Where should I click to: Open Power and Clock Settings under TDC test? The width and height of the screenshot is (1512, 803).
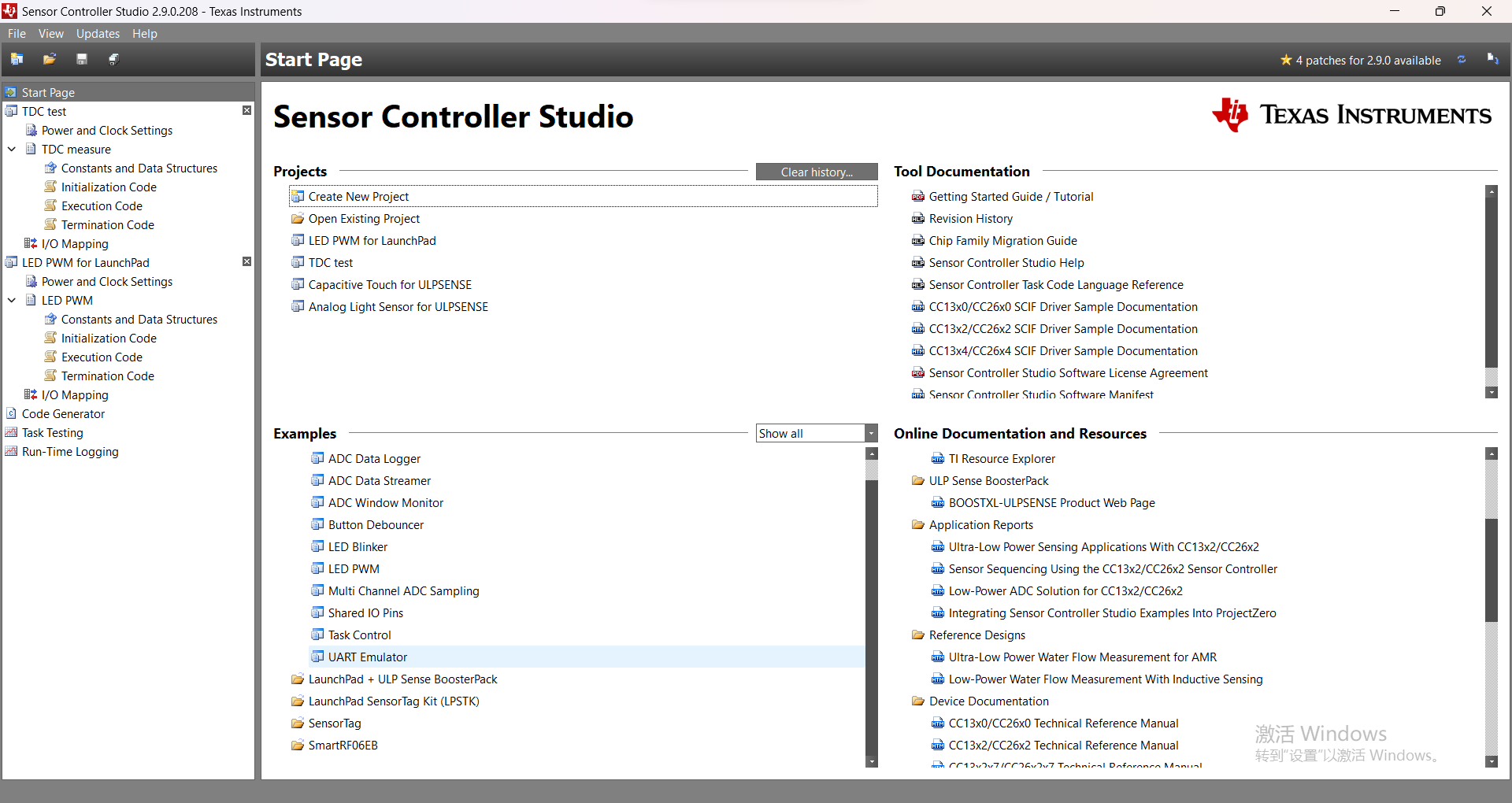107,130
